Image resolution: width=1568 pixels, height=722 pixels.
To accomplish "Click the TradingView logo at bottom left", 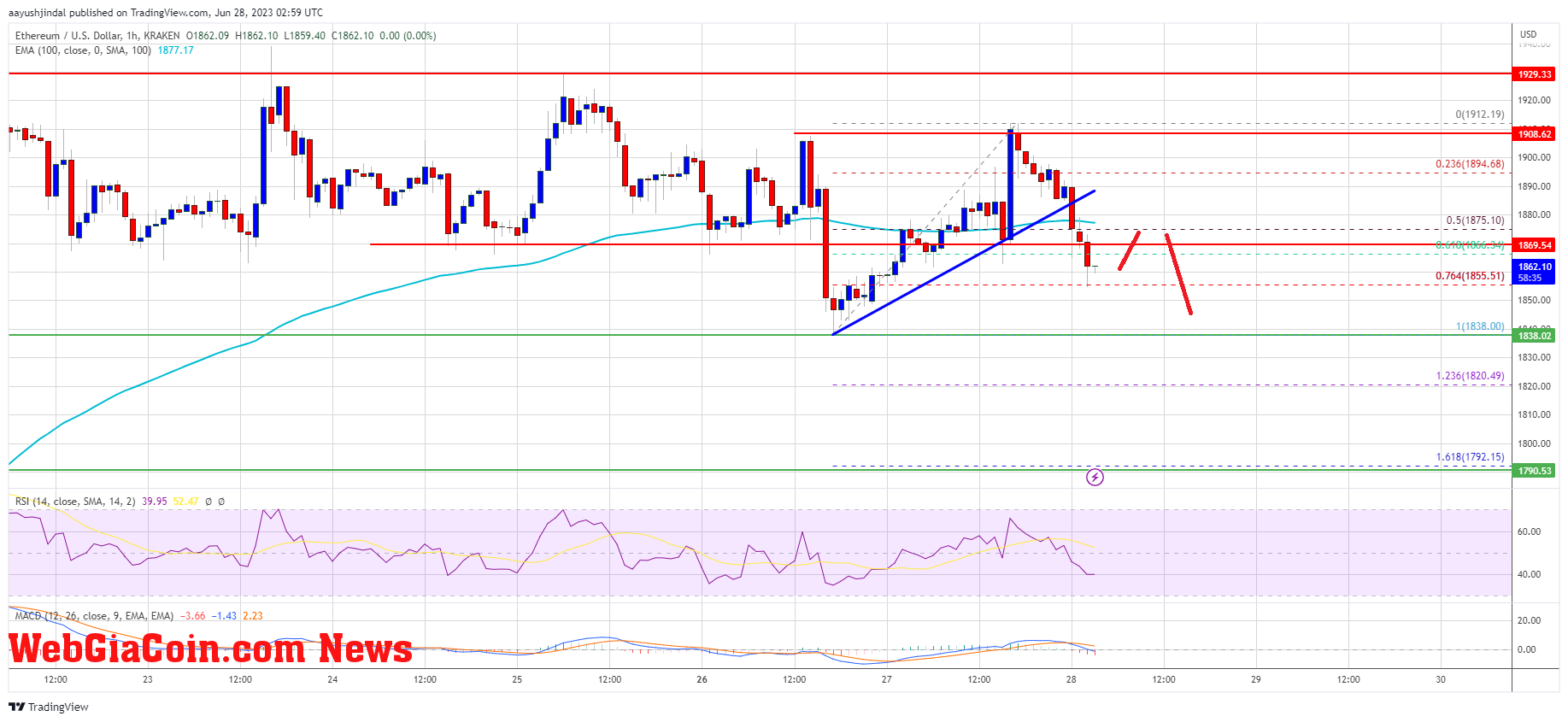I will (x=49, y=707).
